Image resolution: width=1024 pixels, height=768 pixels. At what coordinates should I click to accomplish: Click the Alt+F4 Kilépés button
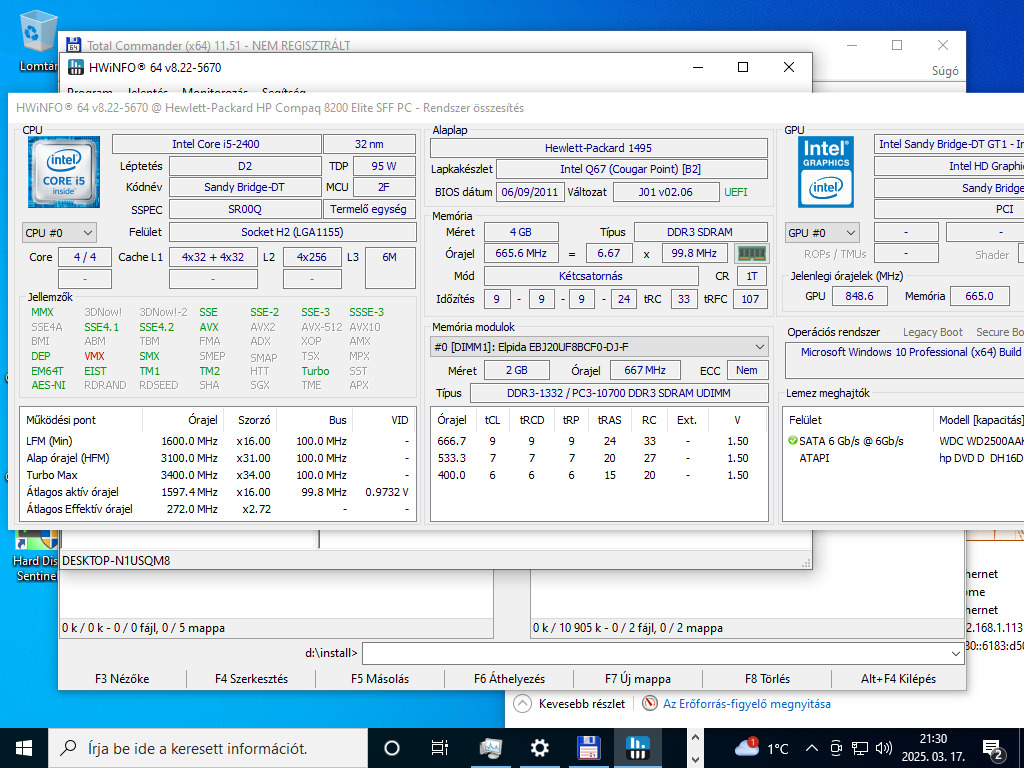click(899, 679)
